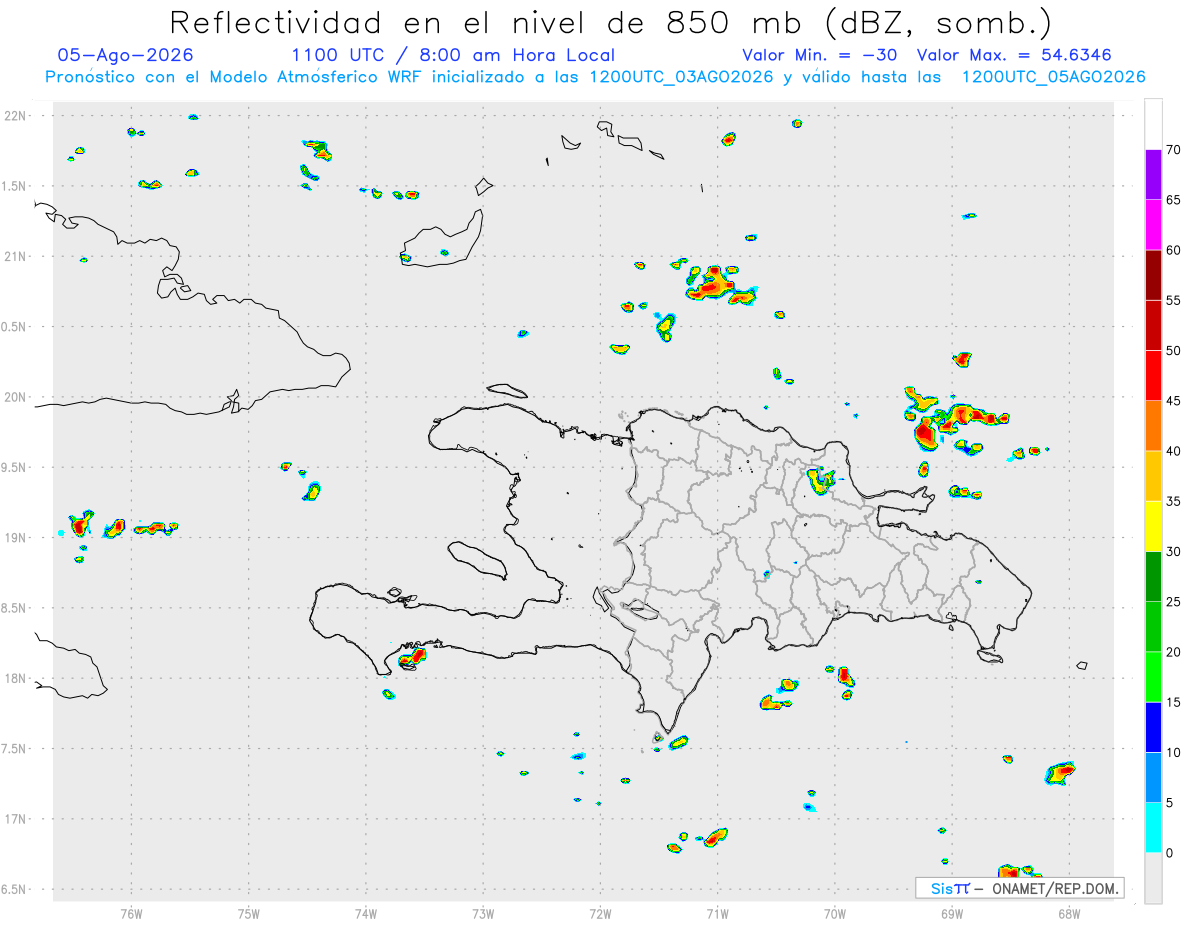Click the latitude axis label '20N'
1200x927 pixels.
pyautogui.click(x=15, y=397)
